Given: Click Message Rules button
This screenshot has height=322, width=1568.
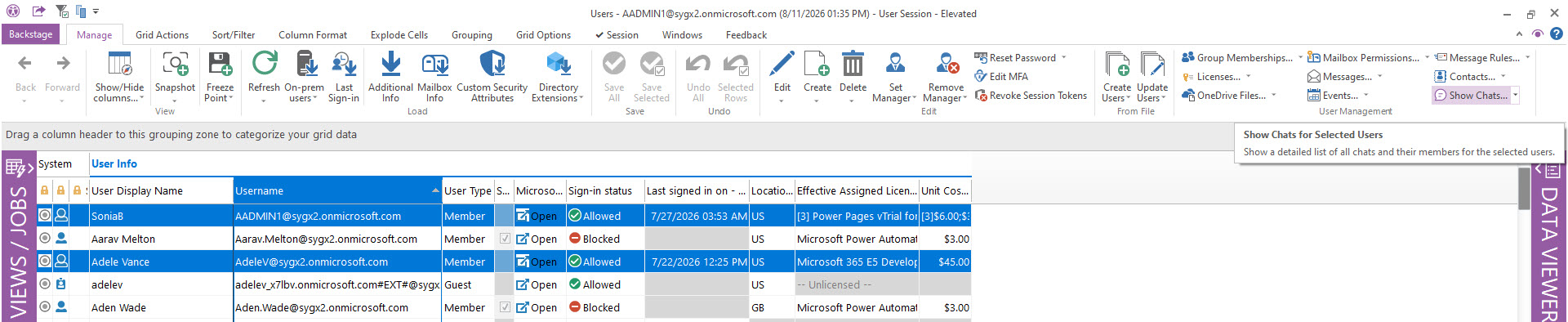Looking at the screenshot, I should click(1477, 58).
